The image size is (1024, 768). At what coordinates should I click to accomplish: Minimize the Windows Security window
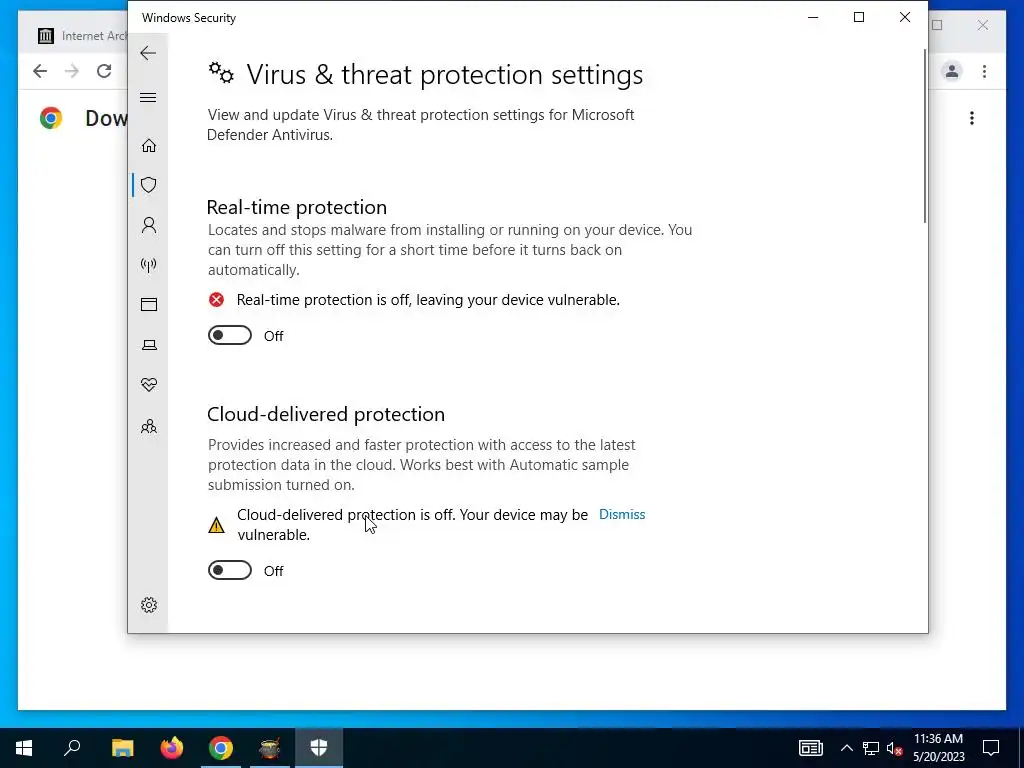click(x=813, y=18)
